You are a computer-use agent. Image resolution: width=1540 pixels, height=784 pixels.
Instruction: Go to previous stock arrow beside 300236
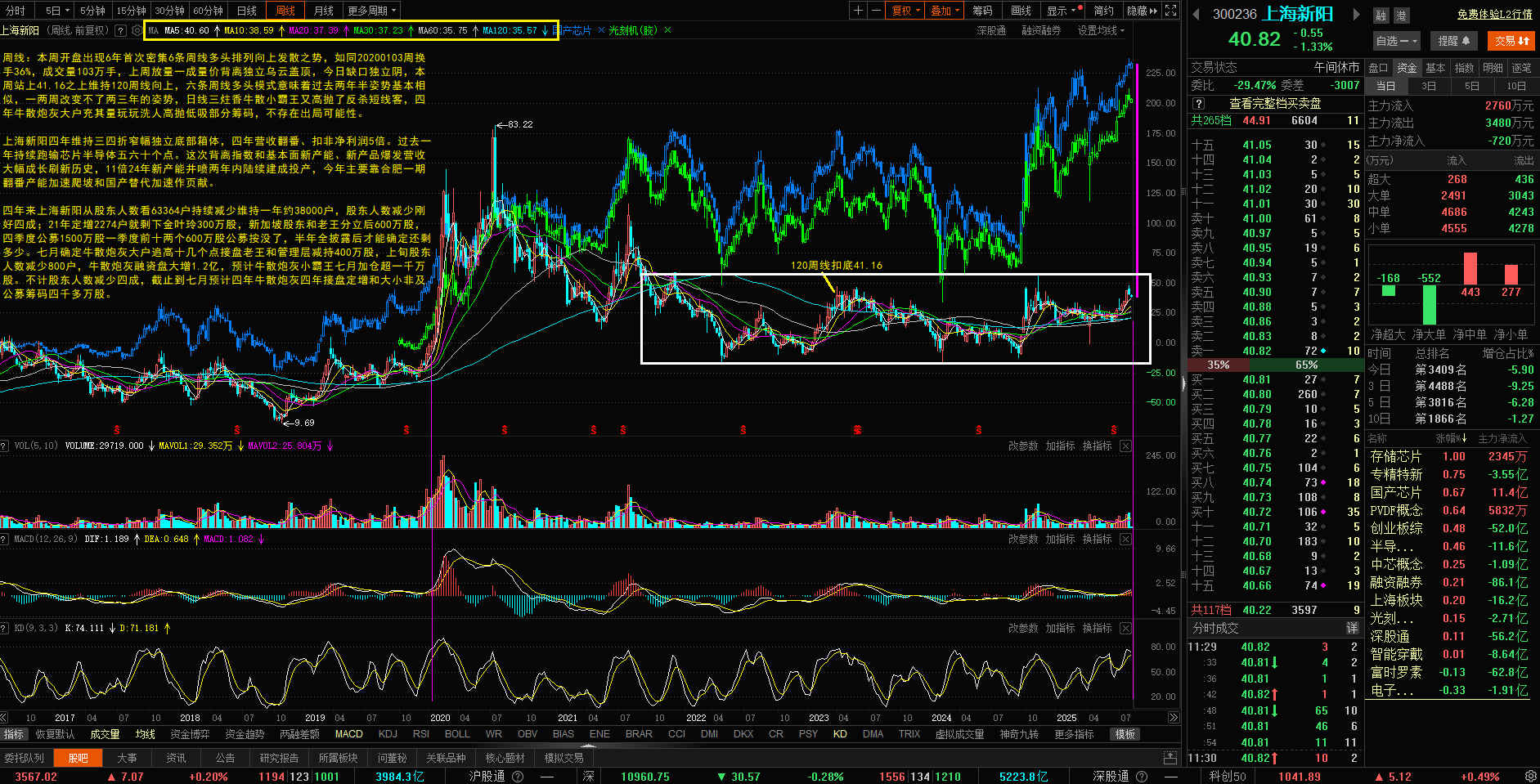[1196, 14]
